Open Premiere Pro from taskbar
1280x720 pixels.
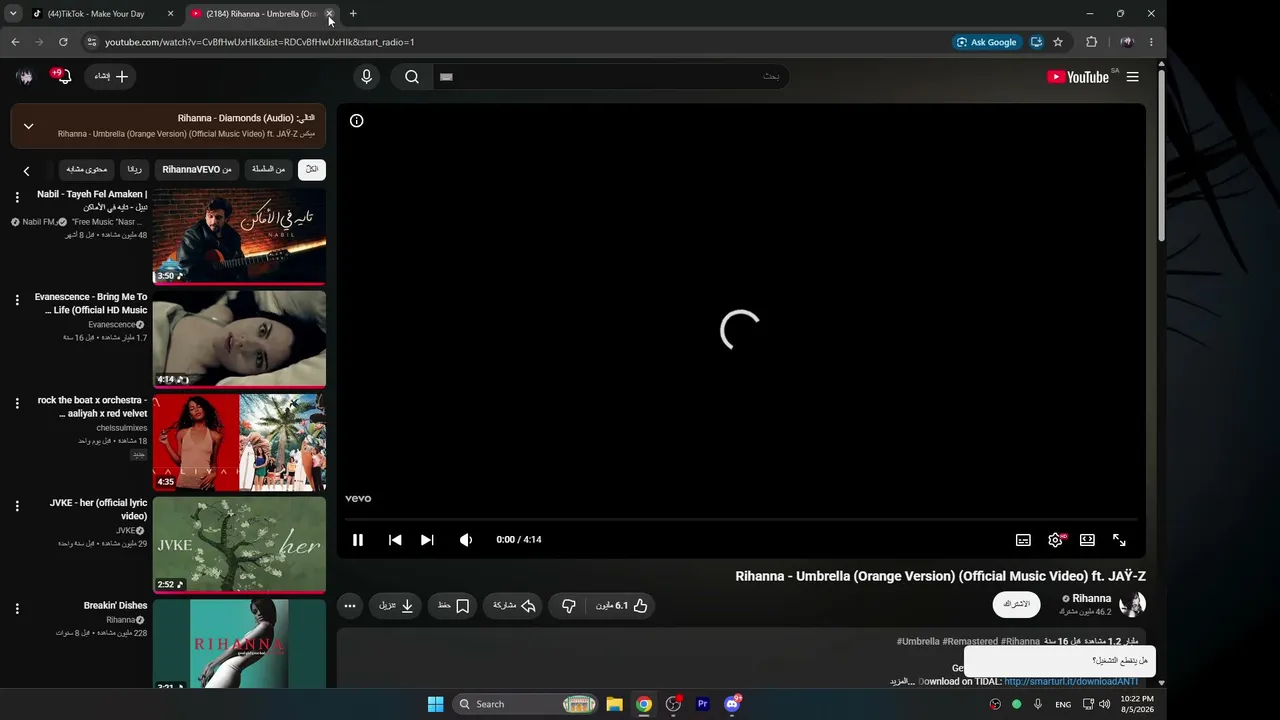coord(702,704)
